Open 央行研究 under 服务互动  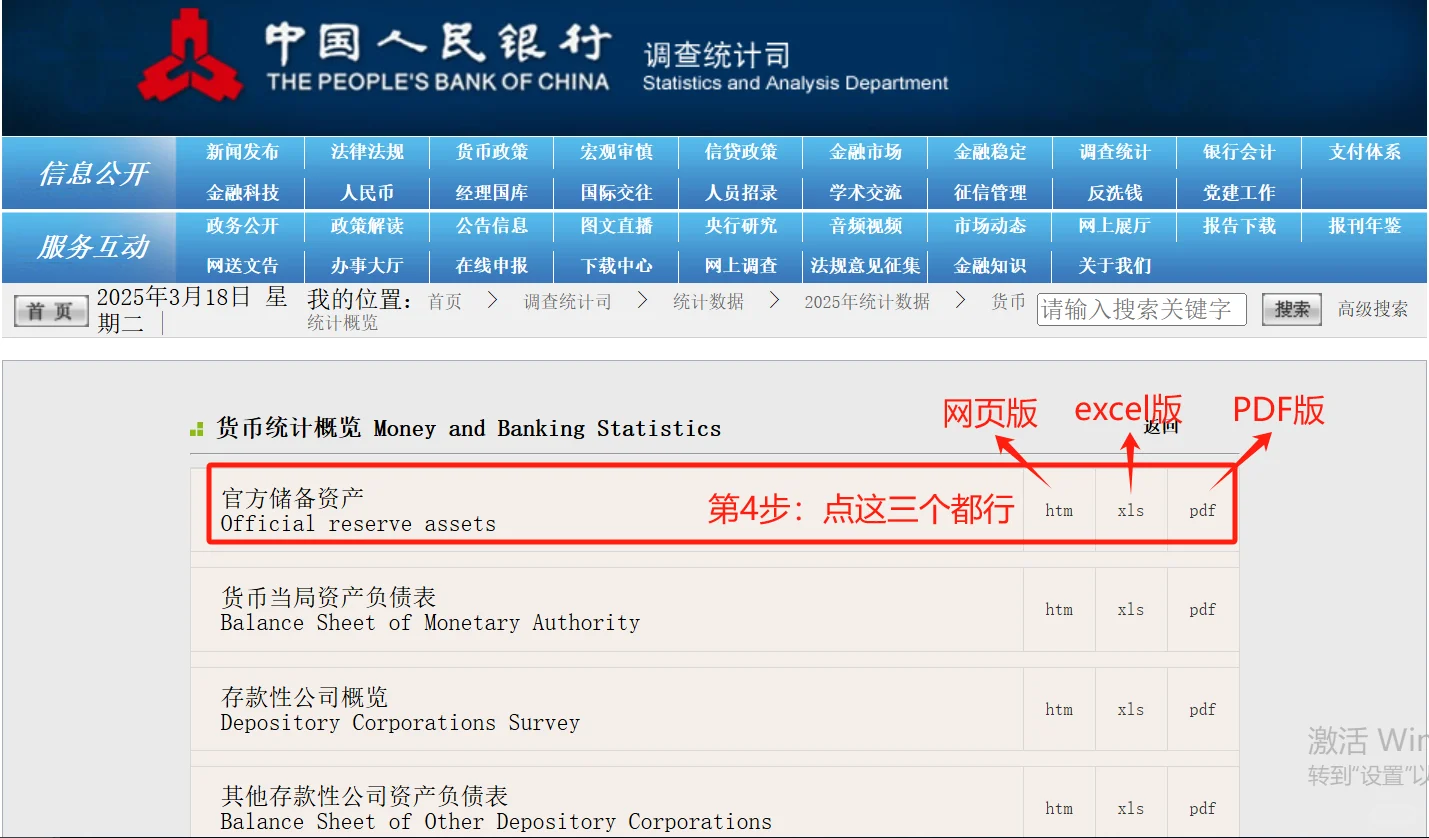coord(741,226)
